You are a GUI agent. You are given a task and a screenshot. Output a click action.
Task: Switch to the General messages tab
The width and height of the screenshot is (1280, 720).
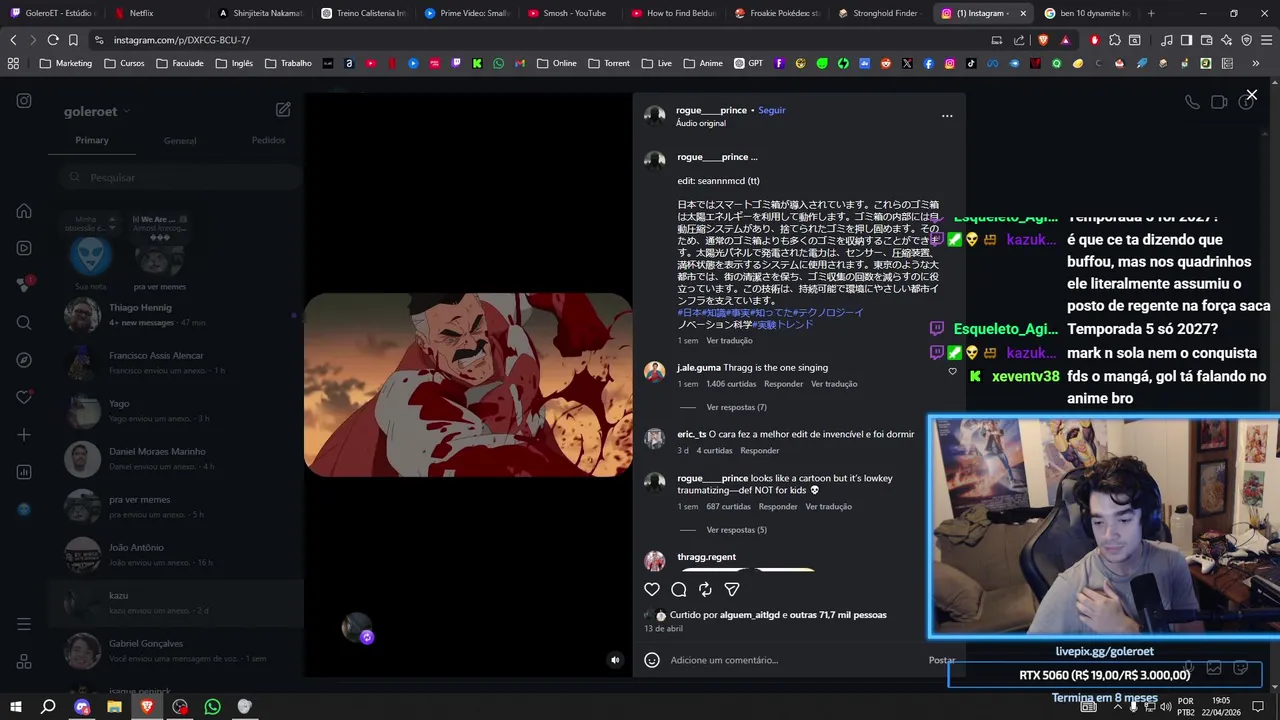point(180,141)
